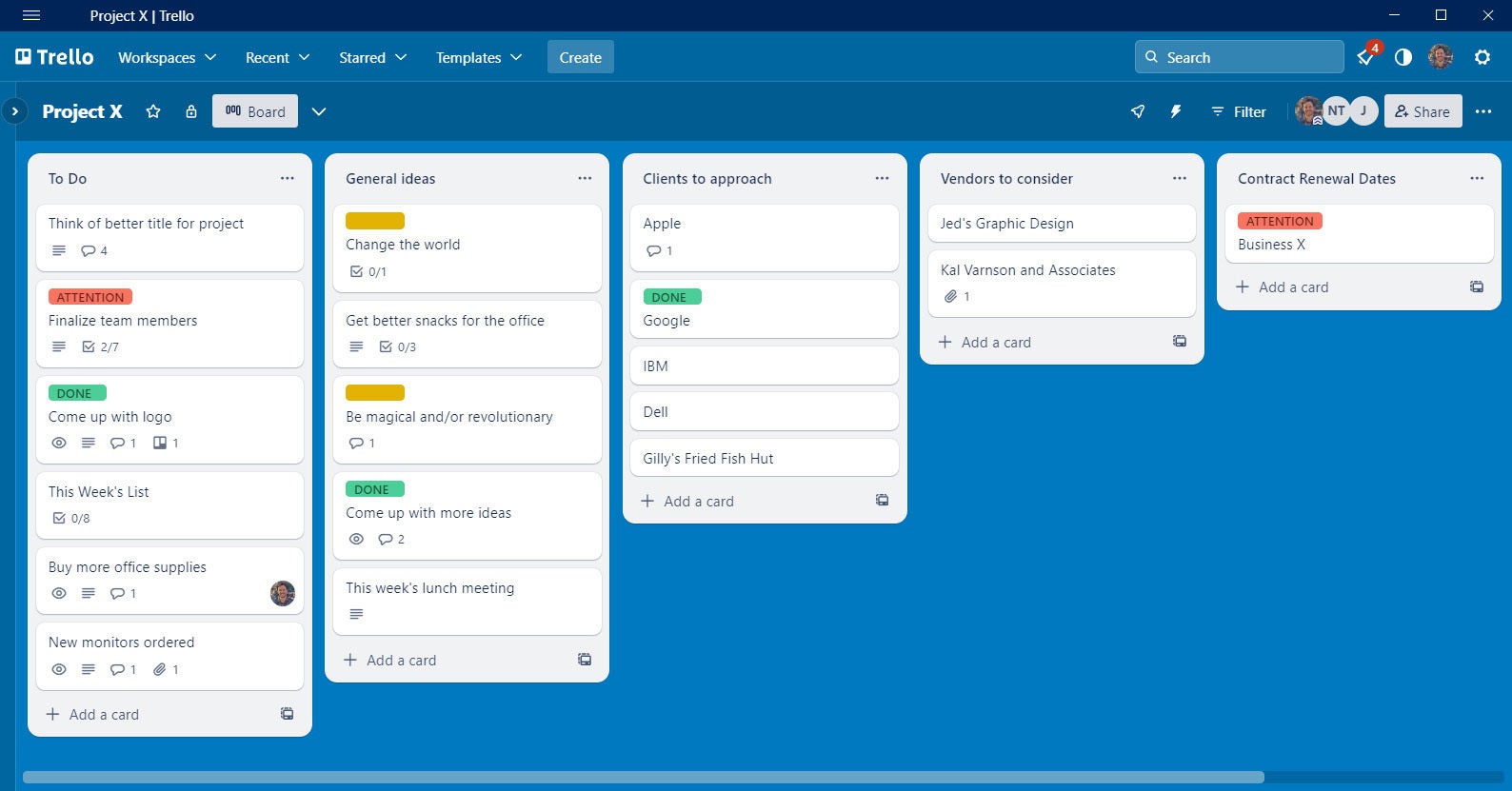Image resolution: width=1512 pixels, height=791 pixels.
Task: Add a card to Contract Renewal Dates
Action: coord(1283,287)
